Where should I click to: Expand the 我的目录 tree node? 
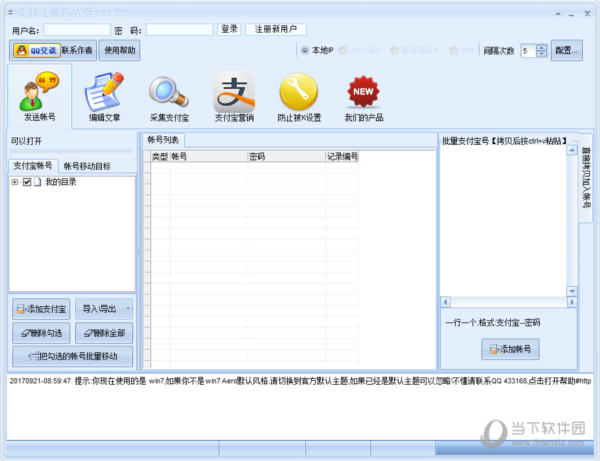click(x=15, y=182)
